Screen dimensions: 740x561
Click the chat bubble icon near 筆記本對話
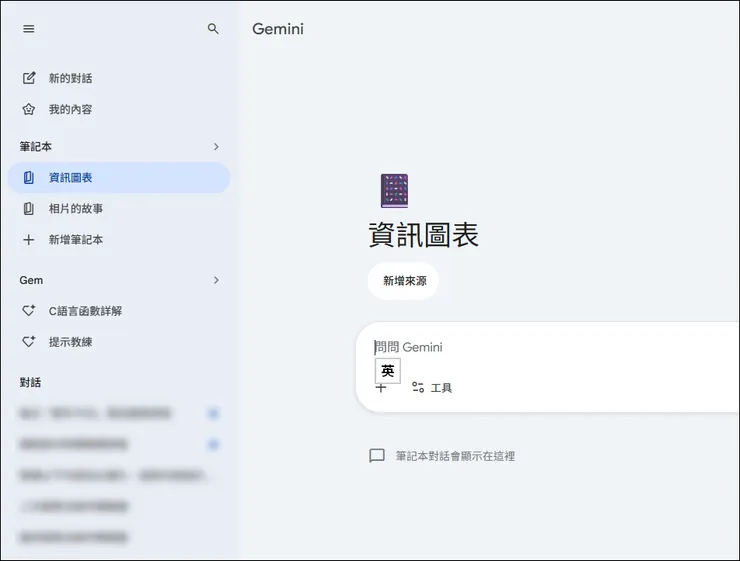tap(377, 456)
